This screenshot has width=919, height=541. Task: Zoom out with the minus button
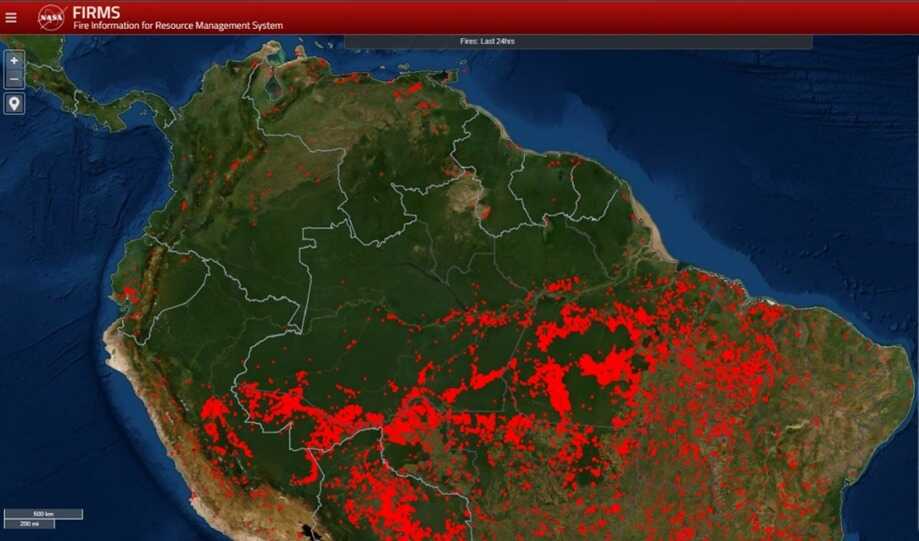pyautogui.click(x=14, y=79)
